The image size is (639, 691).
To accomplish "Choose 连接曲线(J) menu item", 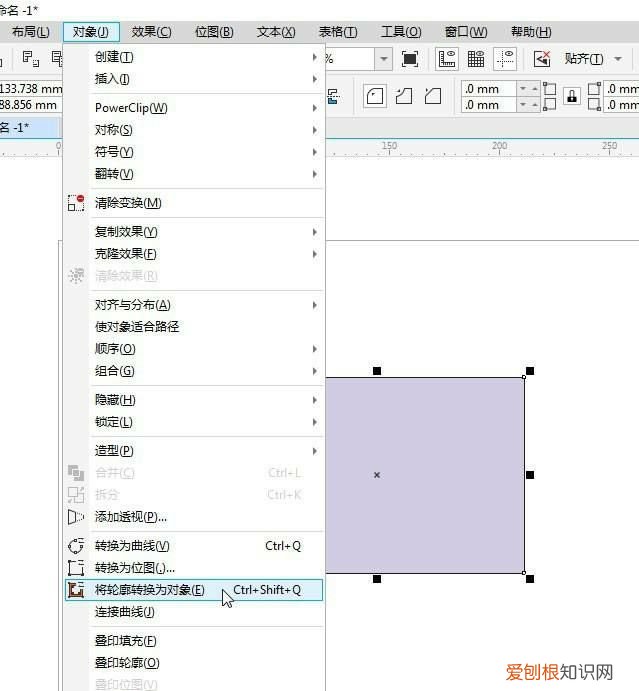I will click(x=194, y=612).
